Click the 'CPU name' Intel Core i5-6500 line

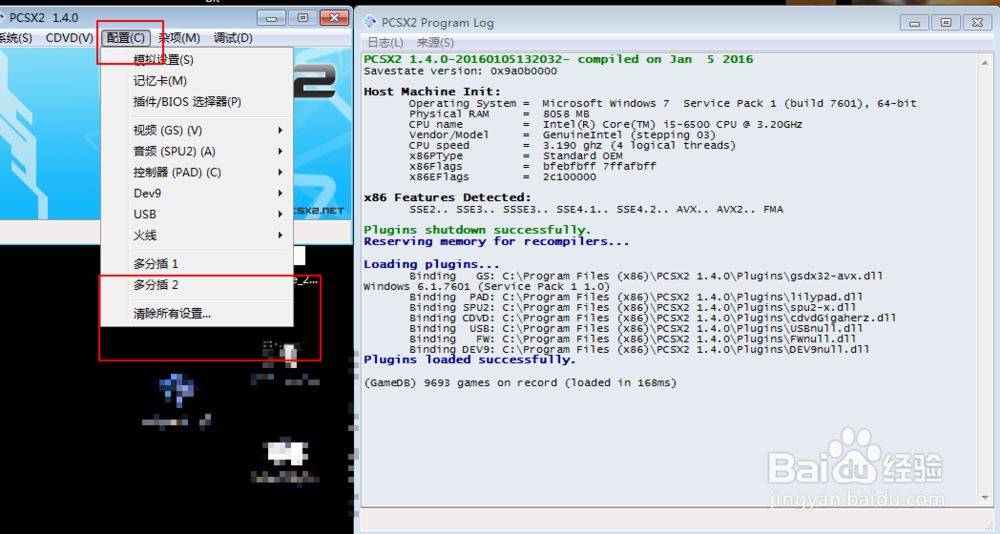pos(605,124)
